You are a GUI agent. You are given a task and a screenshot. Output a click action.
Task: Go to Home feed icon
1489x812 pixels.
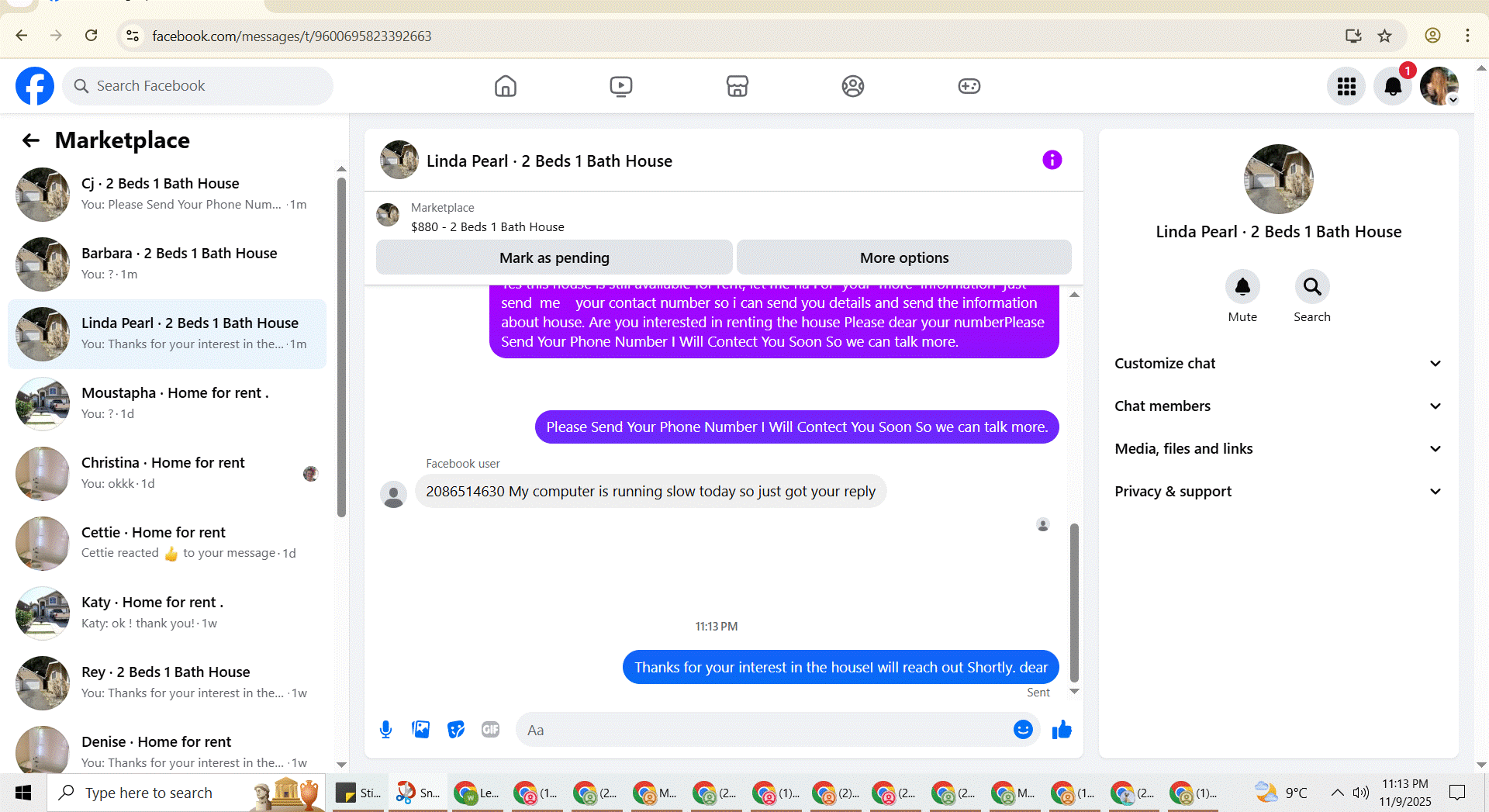[x=506, y=86]
